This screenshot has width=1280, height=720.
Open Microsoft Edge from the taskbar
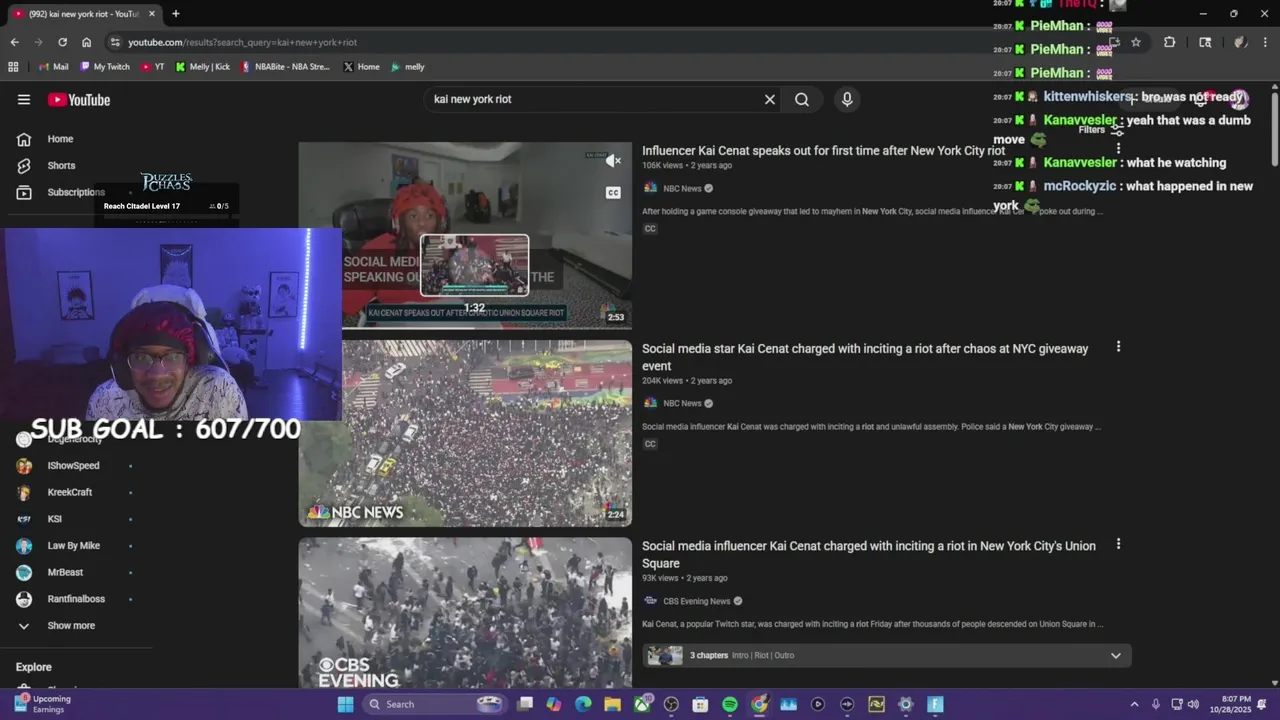(x=583, y=704)
